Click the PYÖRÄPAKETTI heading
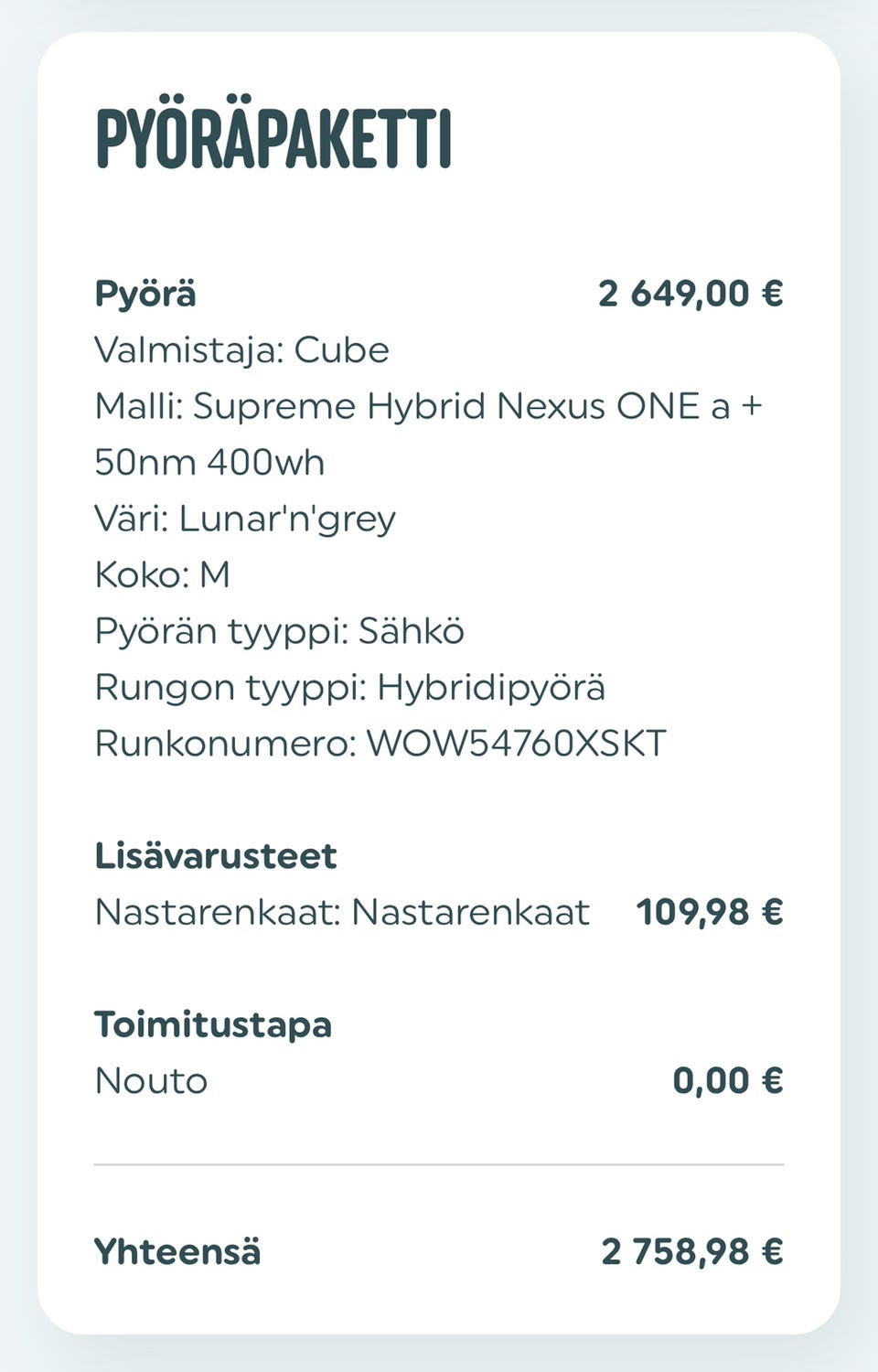This screenshot has height=1372, width=878. click(273, 139)
